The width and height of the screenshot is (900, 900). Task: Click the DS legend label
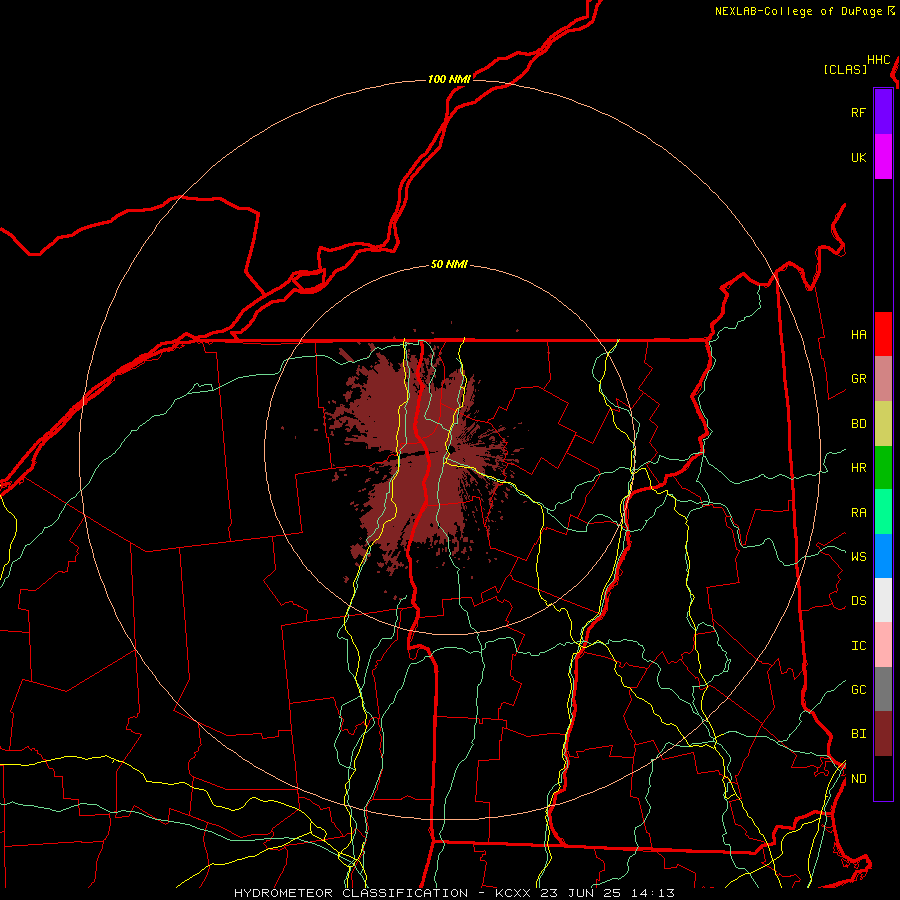(x=859, y=601)
